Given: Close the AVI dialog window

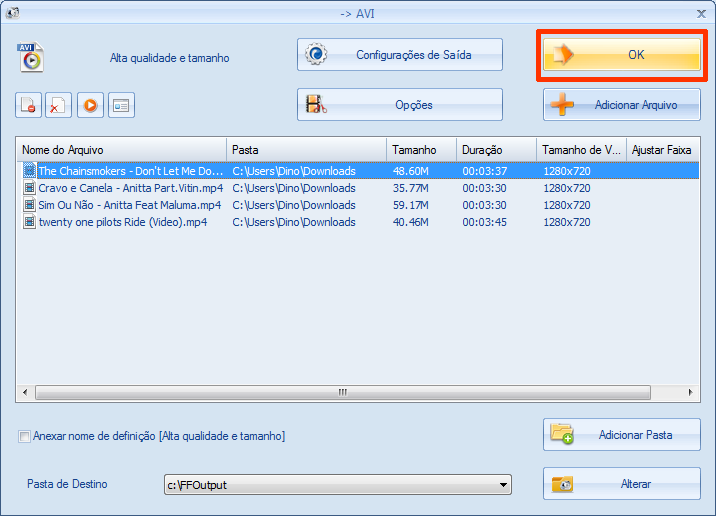Looking at the screenshot, I should point(701,14).
